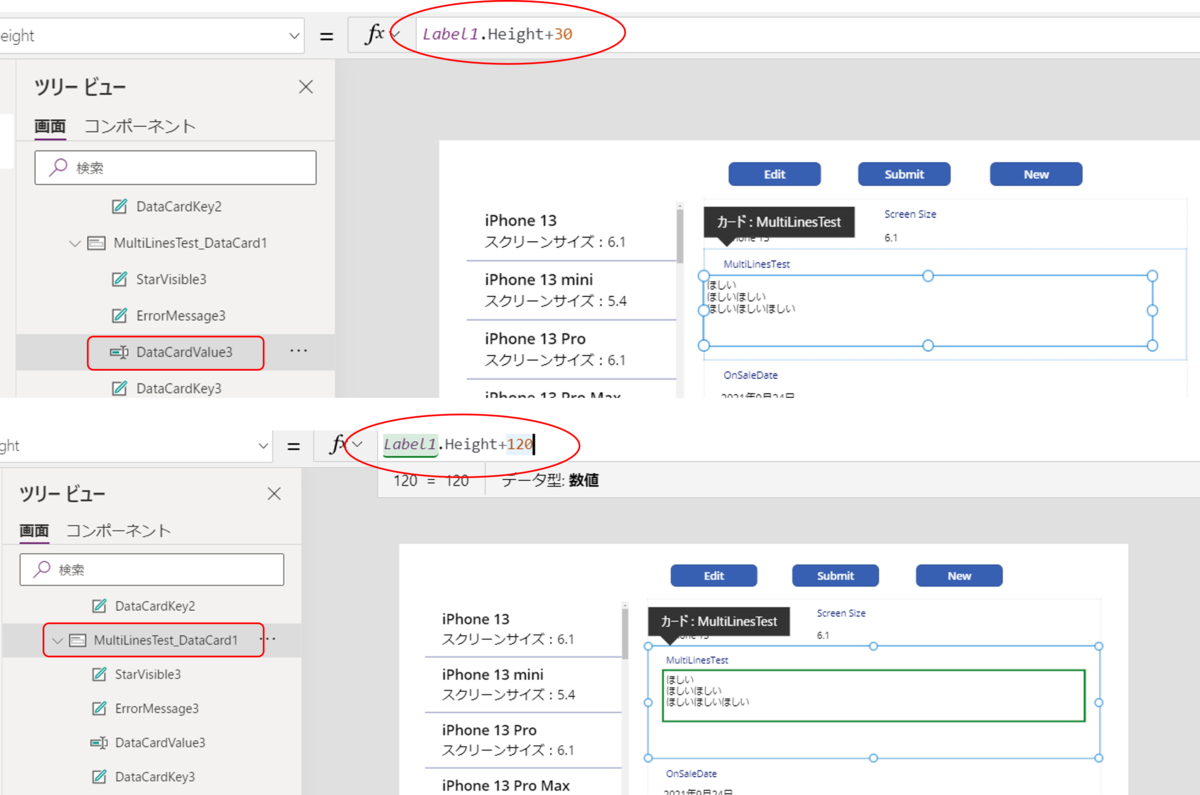Image resolution: width=1200 pixels, height=795 pixels.
Task: Click the New button in upper app canvas
Action: click(x=1036, y=174)
